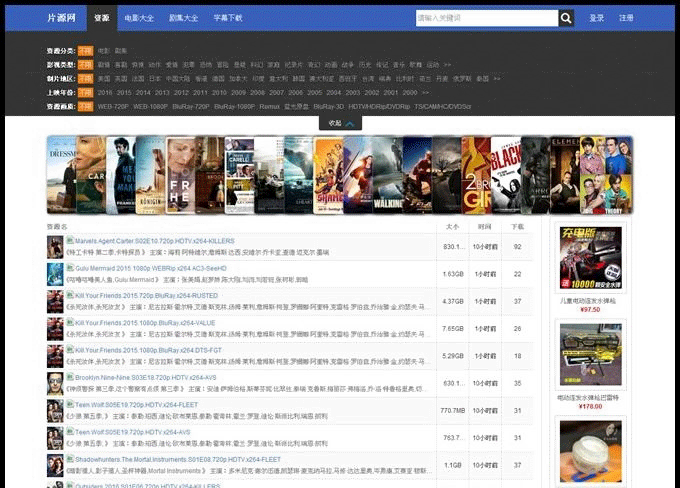Expand more genres with >> in 影视类型 row

click(x=448, y=65)
